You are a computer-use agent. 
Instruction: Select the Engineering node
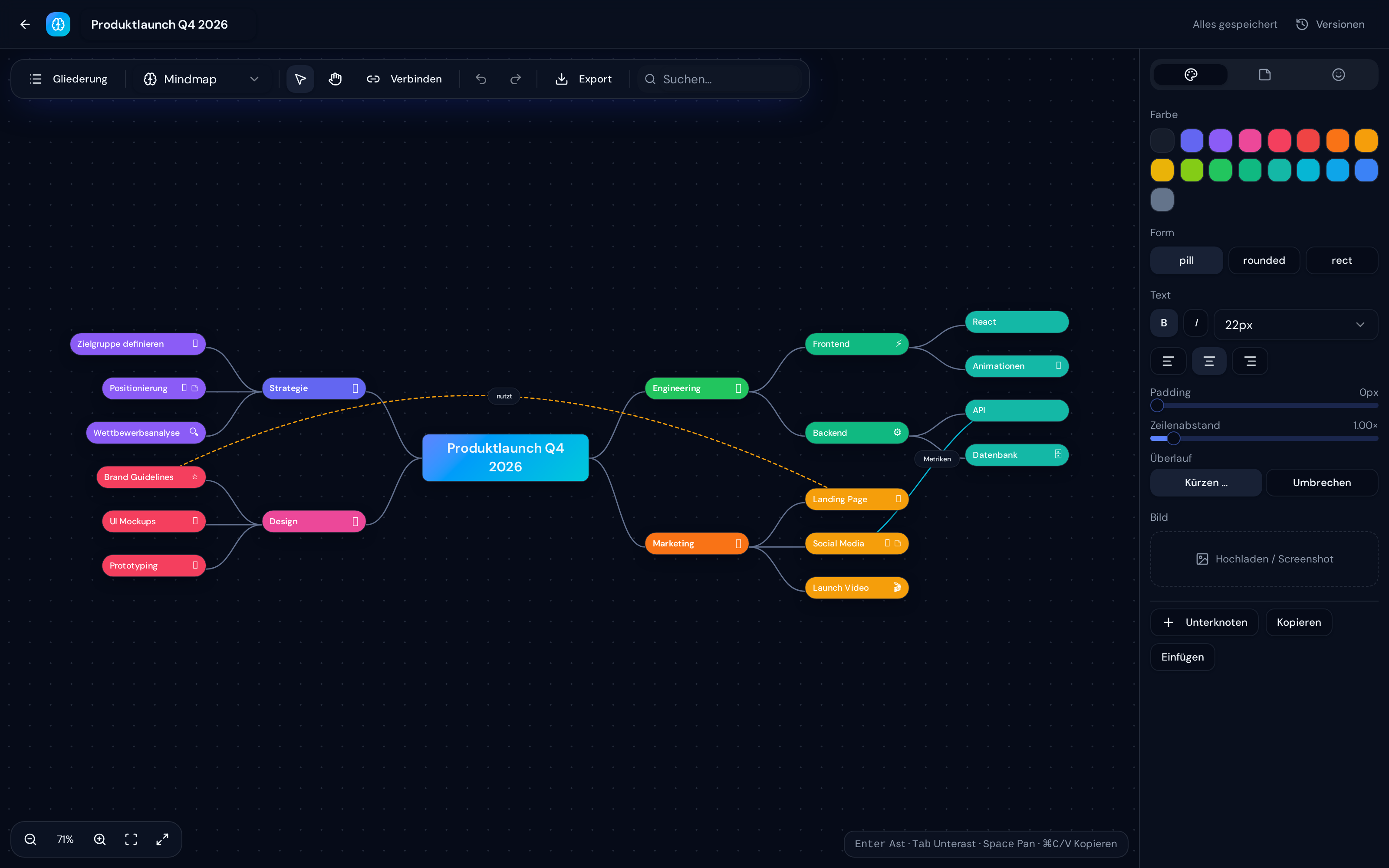click(x=696, y=388)
